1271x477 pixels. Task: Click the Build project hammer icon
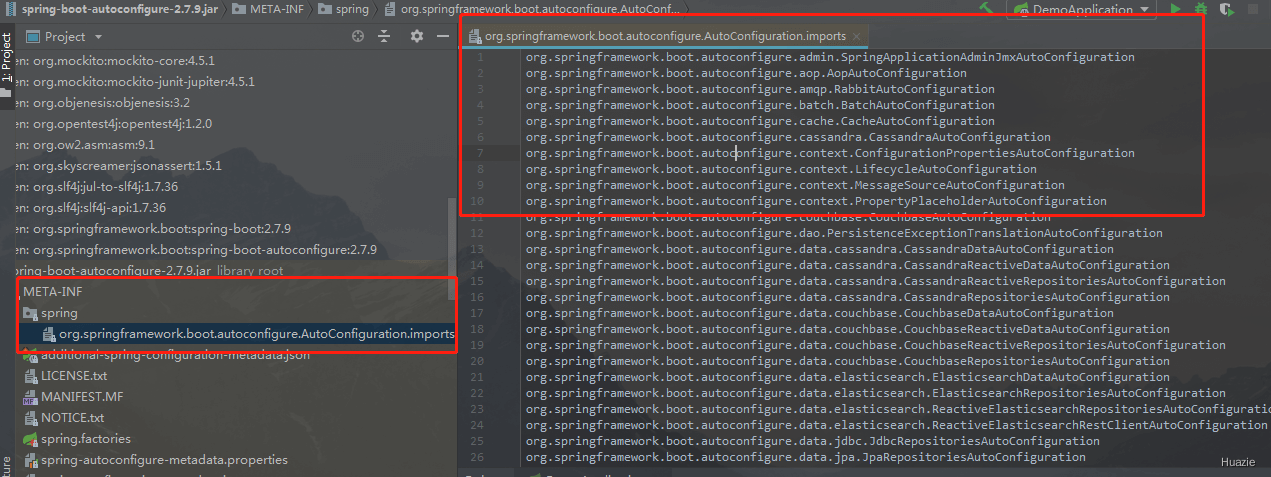pyautogui.click(x=986, y=9)
